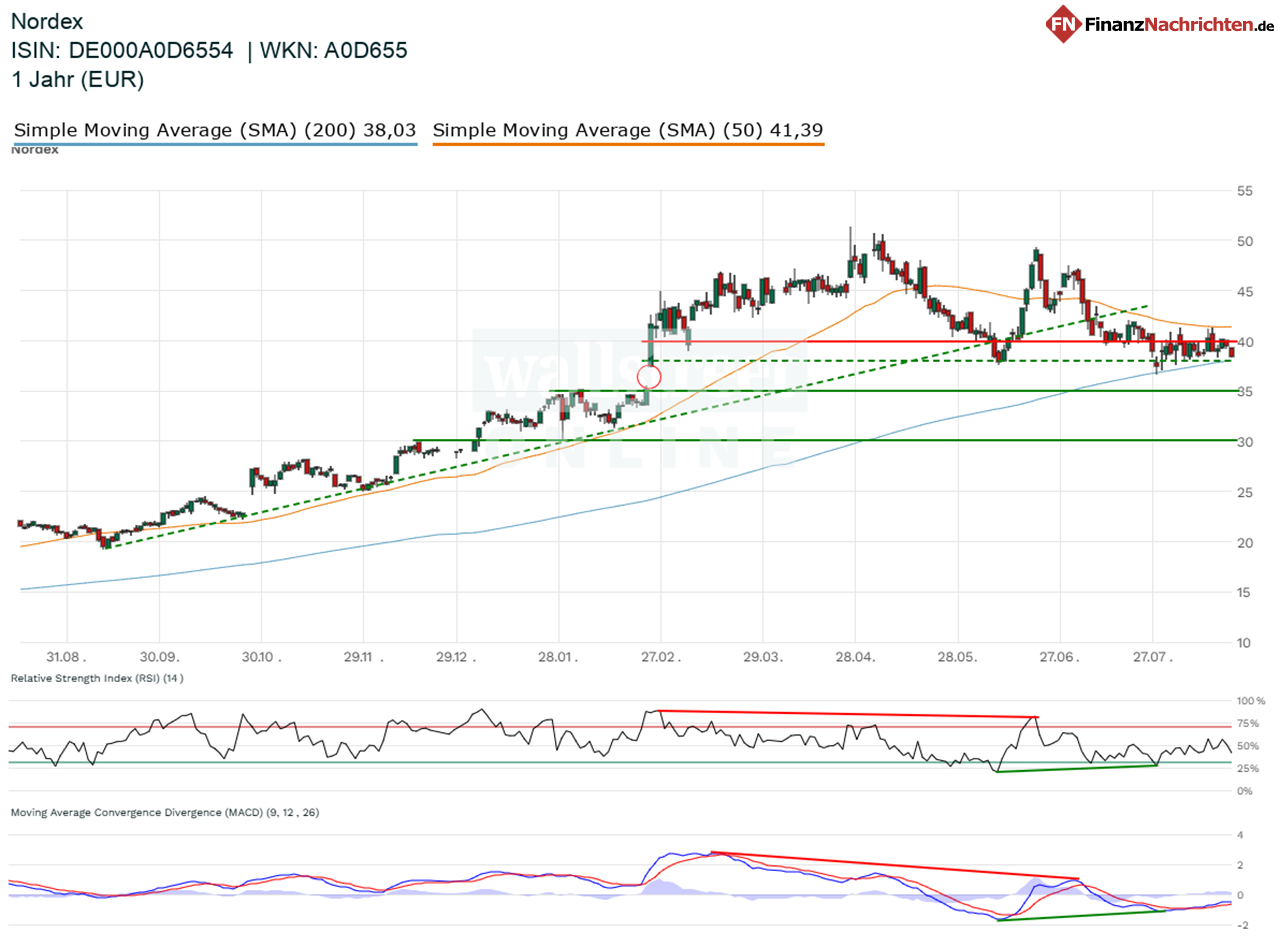Click the 27.02. date axis label
This screenshot has height=940, width=1280.
pyautogui.click(x=660, y=657)
